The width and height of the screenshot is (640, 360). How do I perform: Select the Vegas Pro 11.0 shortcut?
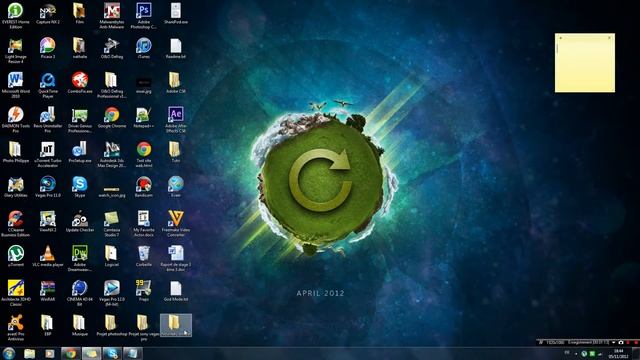(48, 187)
